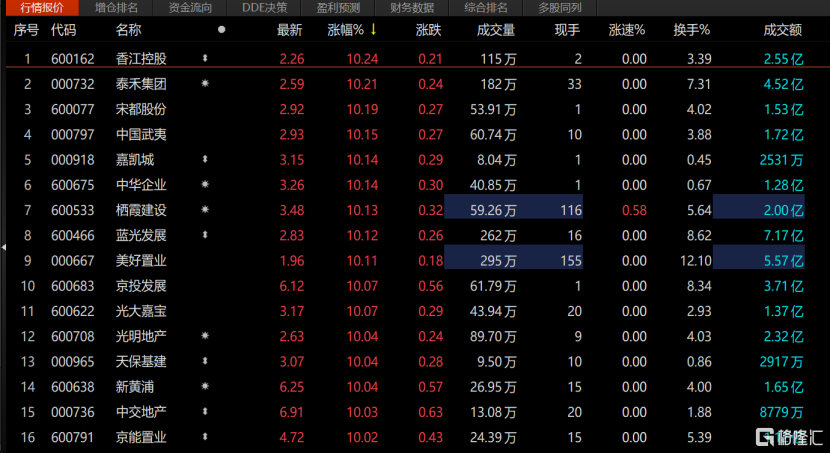Select stock name 美好置业

pos(141,261)
